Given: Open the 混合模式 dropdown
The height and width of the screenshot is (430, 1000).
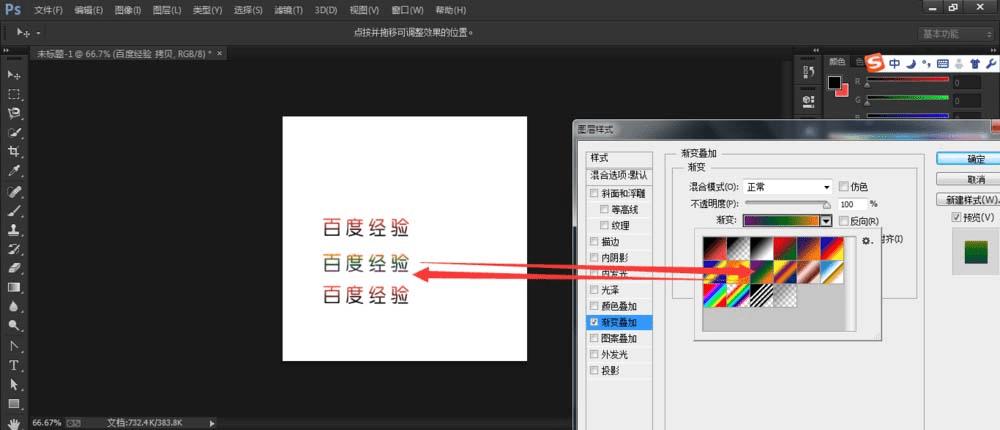Looking at the screenshot, I should tap(788, 187).
